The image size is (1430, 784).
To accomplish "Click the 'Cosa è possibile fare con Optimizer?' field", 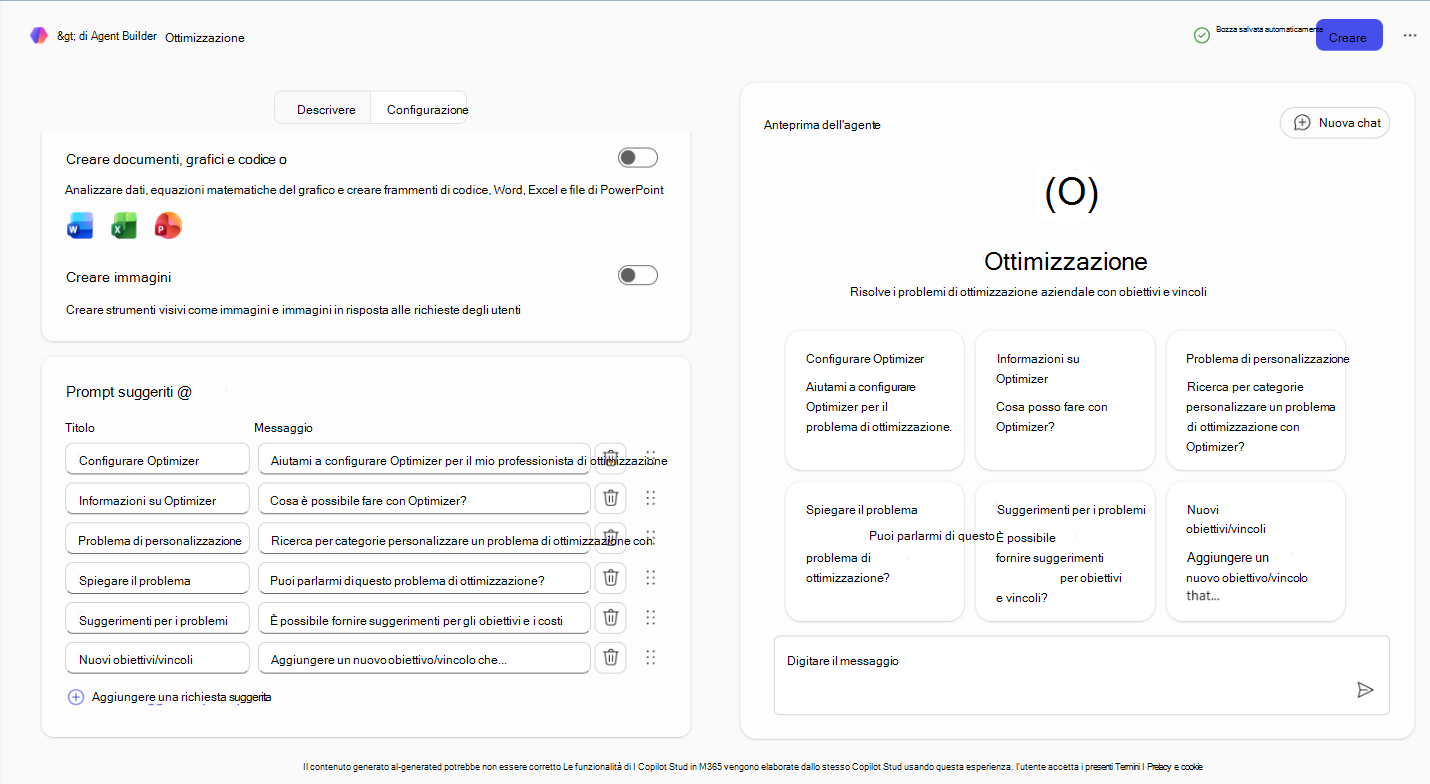I will click(424, 499).
